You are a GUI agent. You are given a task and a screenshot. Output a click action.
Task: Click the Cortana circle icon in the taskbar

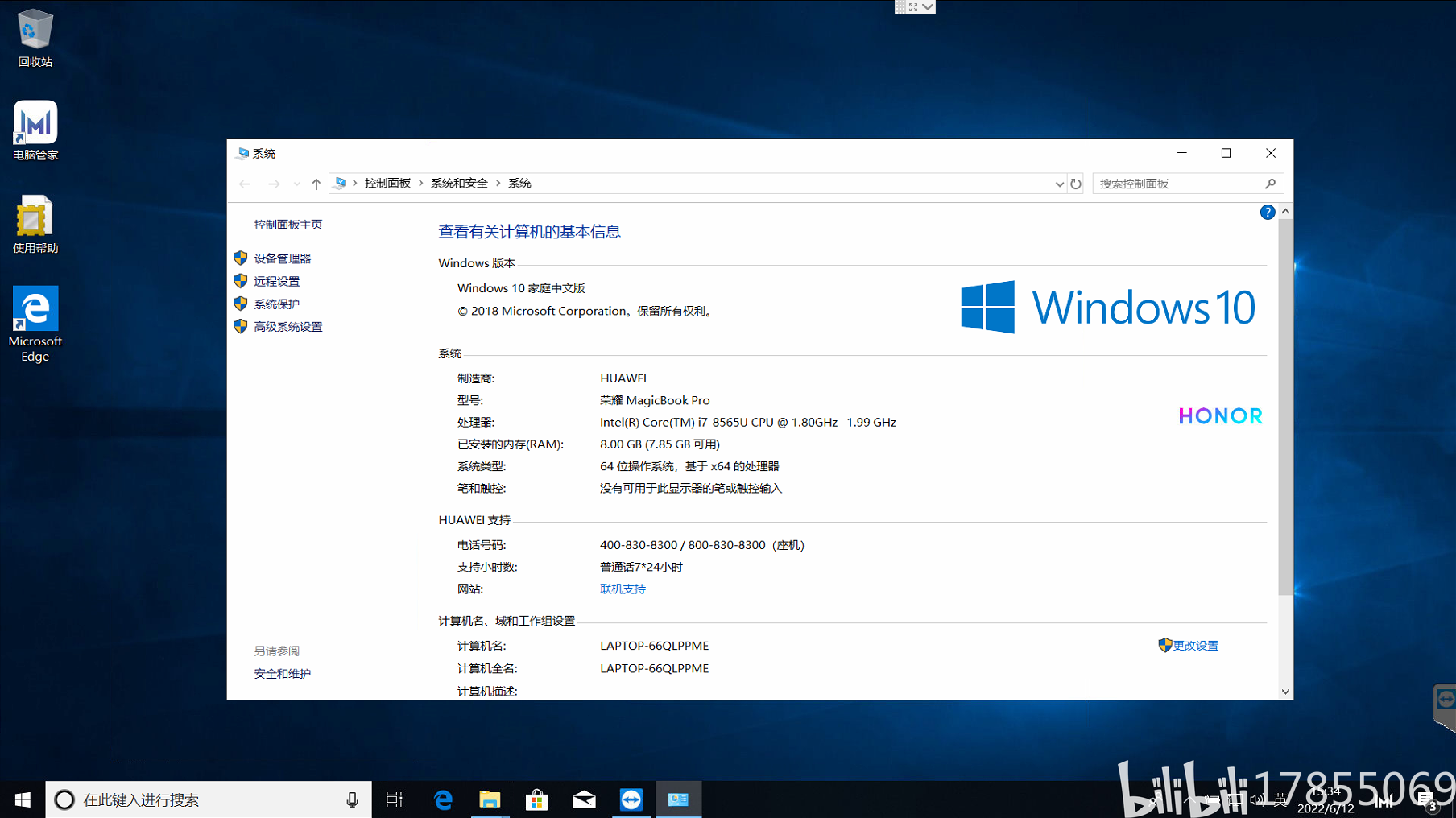pyautogui.click(x=64, y=799)
